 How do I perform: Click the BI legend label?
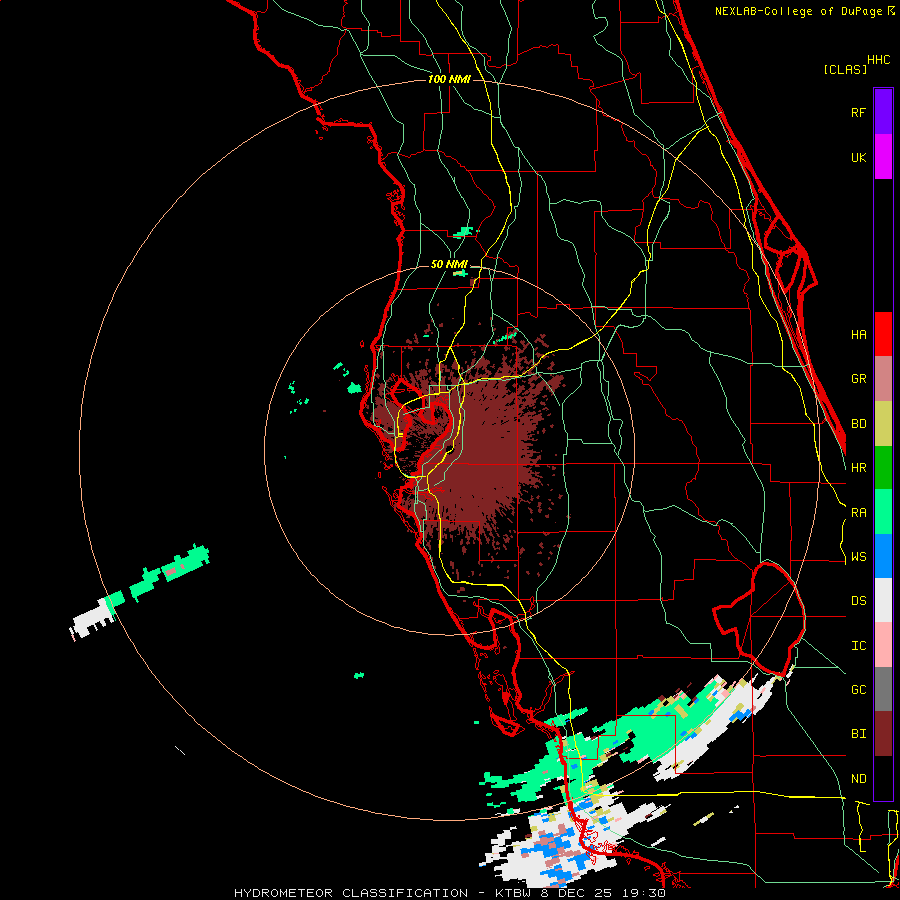(x=859, y=734)
